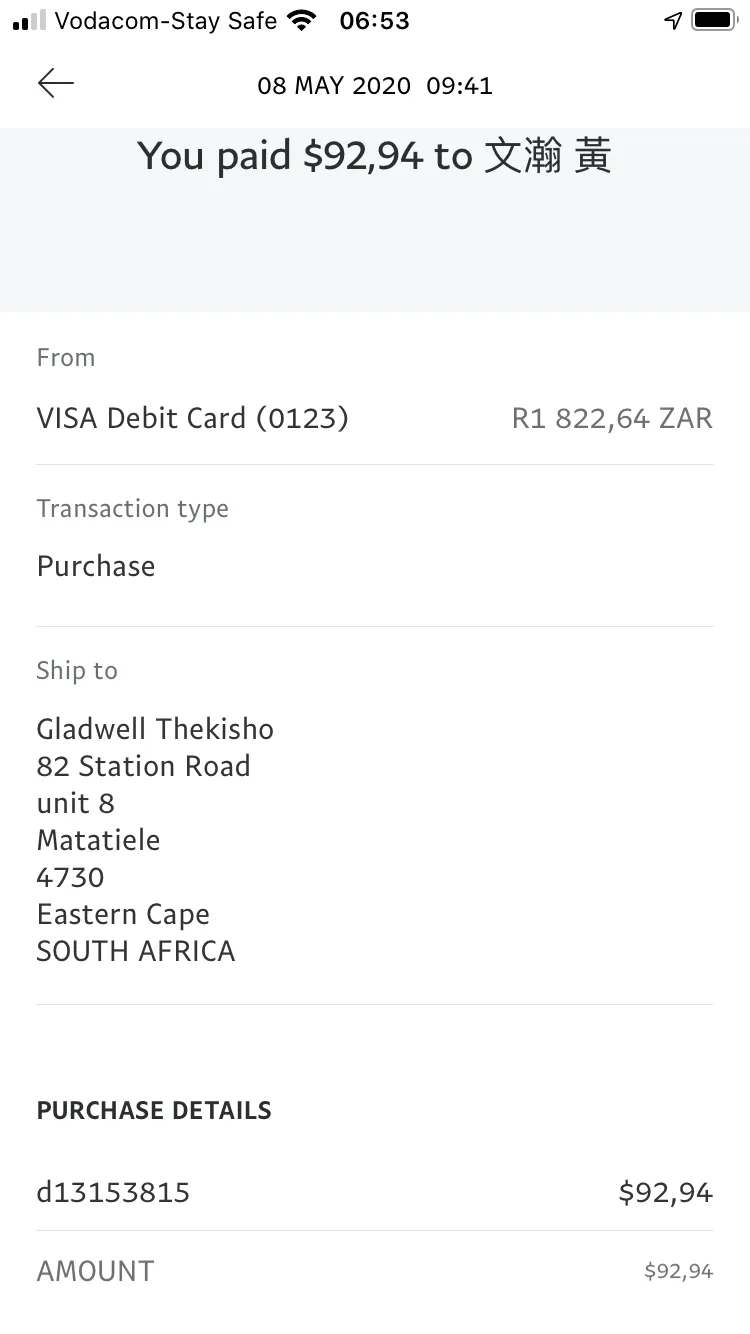Tap the Wi-Fi status icon

pyautogui.click(x=301, y=21)
